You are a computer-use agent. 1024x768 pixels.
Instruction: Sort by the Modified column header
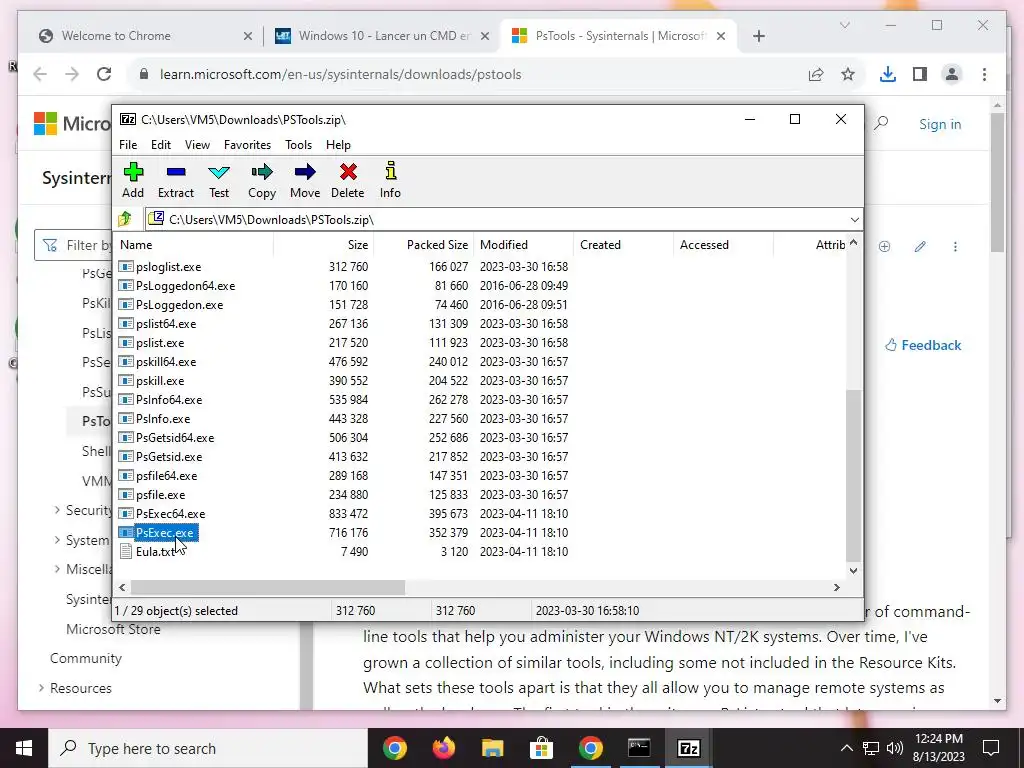coord(524,245)
